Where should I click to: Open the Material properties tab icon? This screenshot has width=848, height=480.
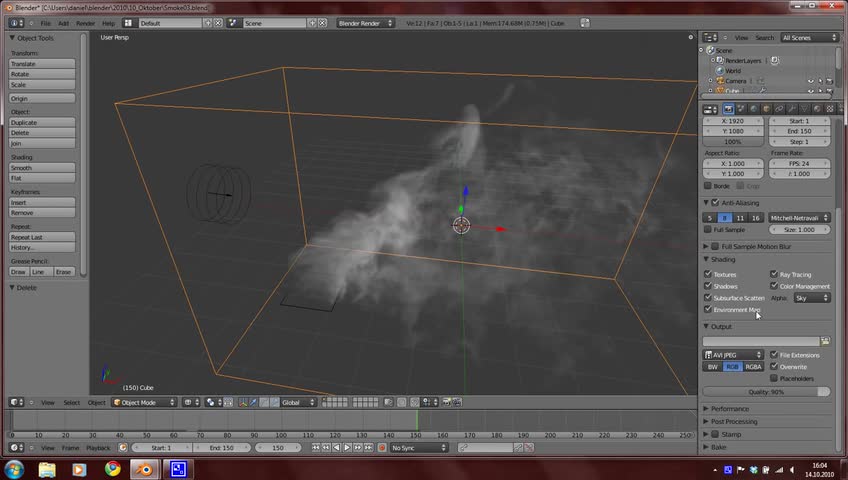coord(817,109)
